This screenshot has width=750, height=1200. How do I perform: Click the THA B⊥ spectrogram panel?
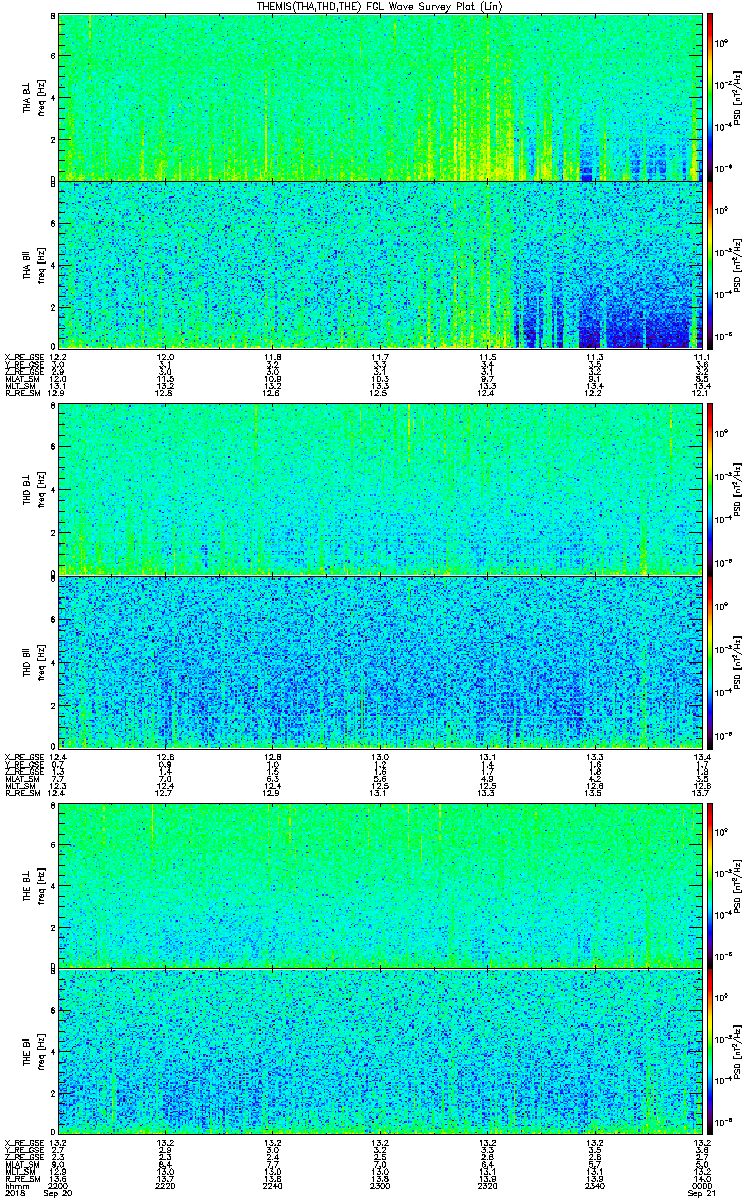click(380, 97)
